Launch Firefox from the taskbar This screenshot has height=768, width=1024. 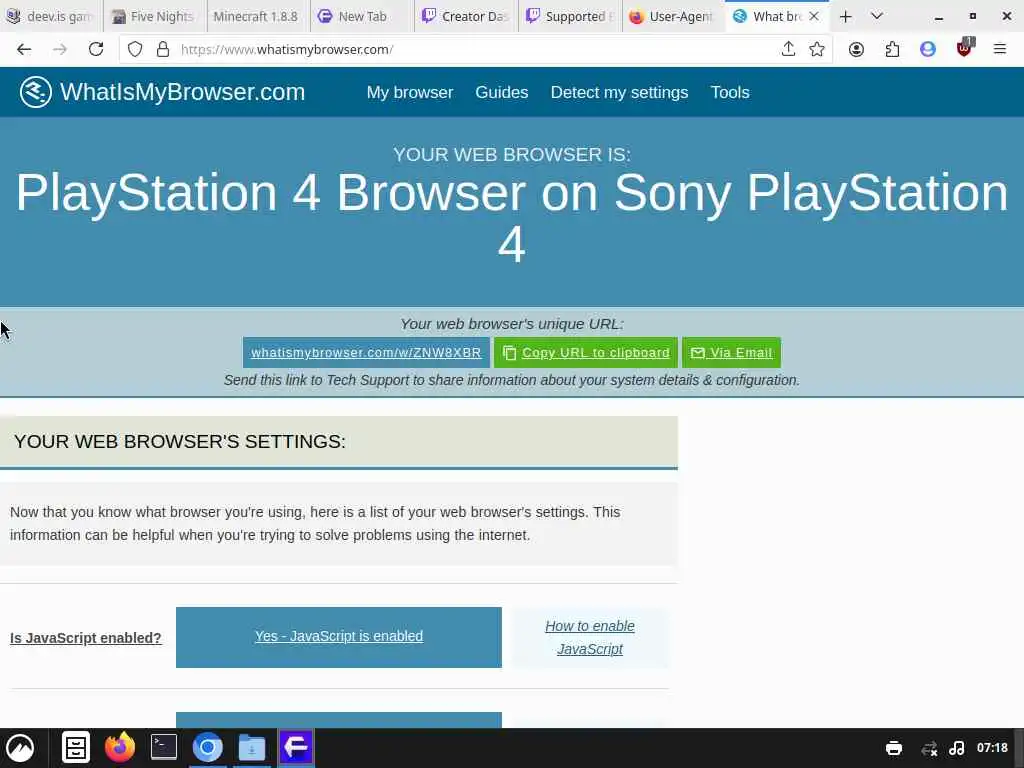pos(120,748)
